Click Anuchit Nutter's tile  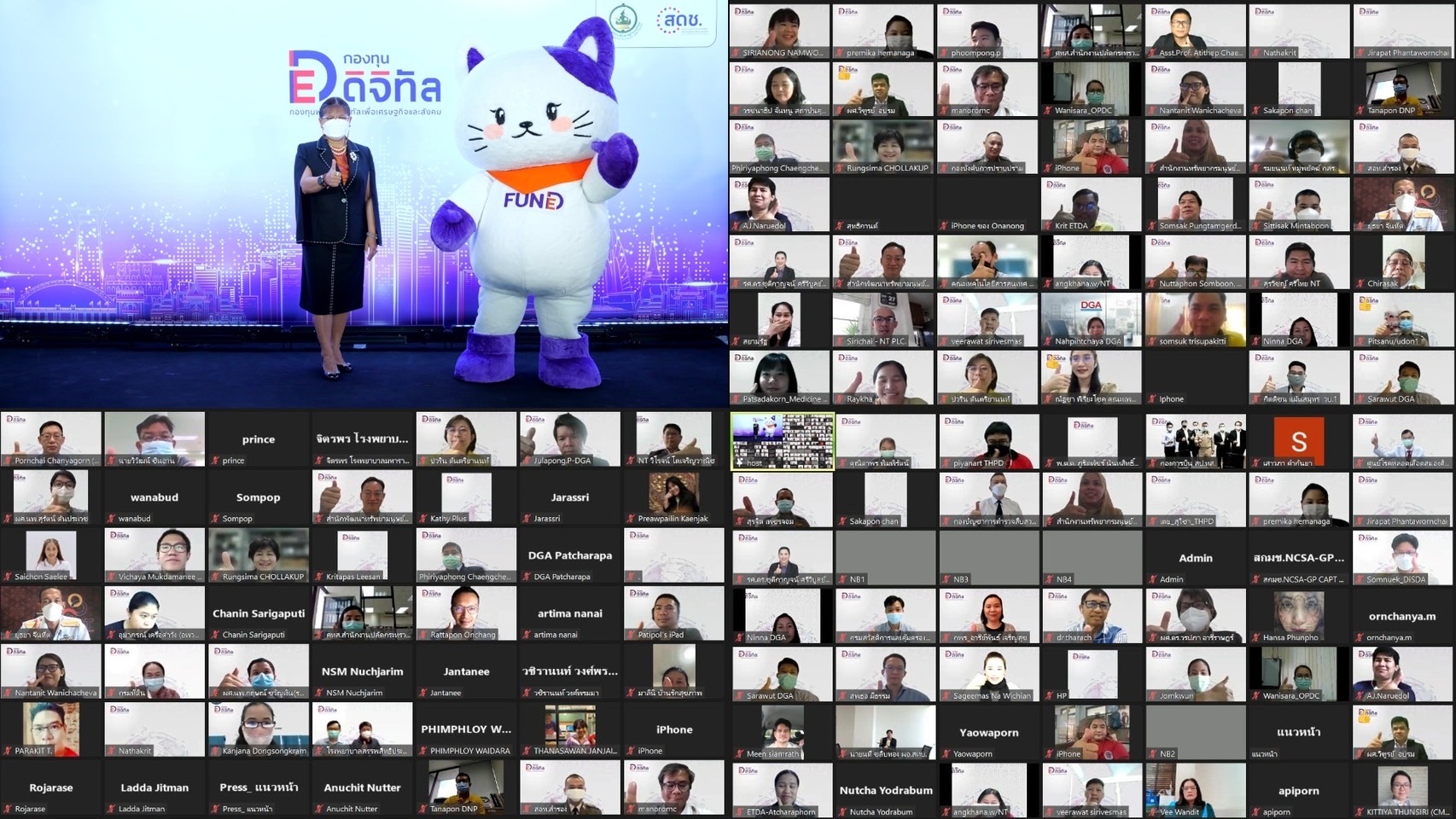363,787
